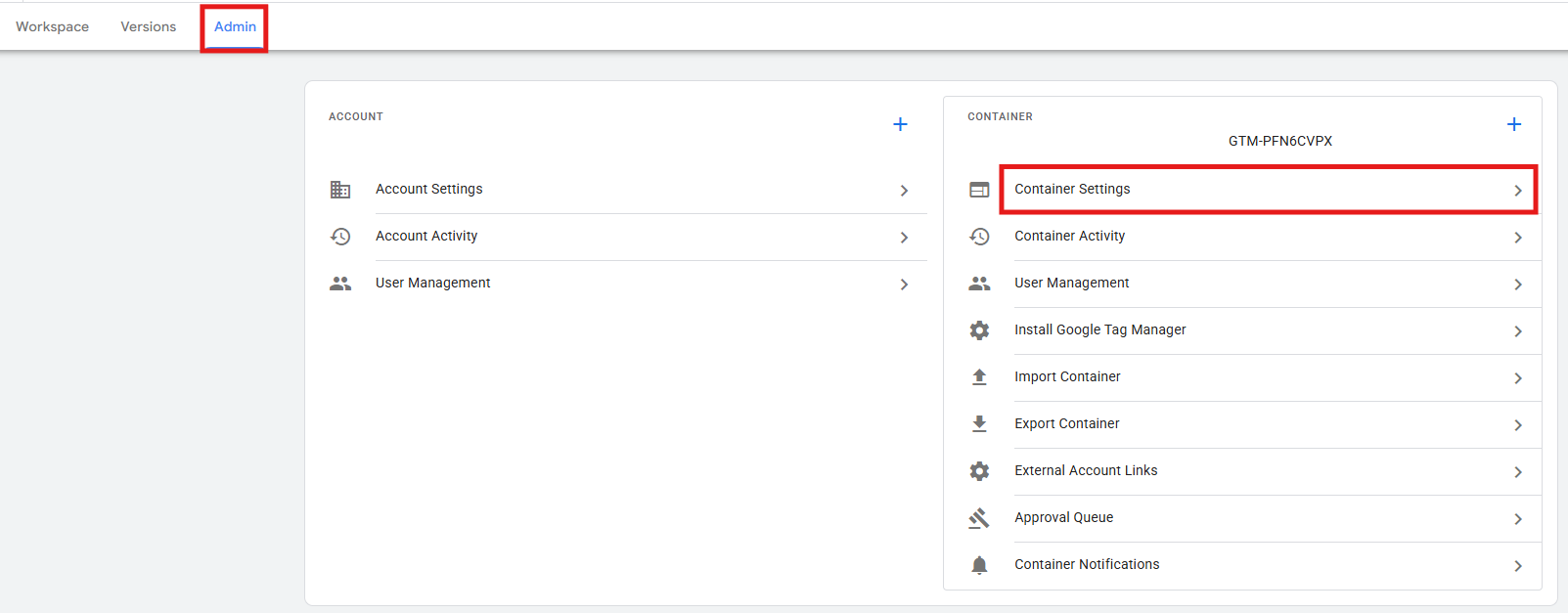
Task: Expand chevron on Account Activity row
Action: [x=904, y=238]
